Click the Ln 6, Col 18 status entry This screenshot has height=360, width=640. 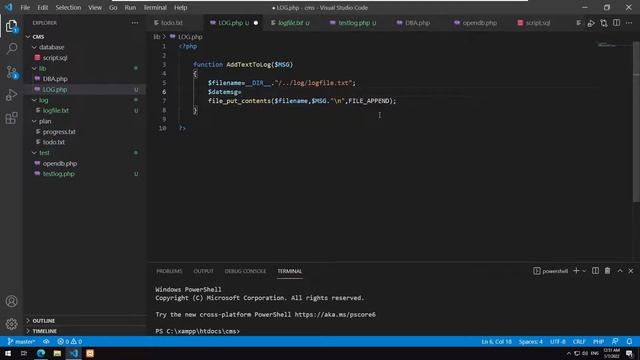496,341
